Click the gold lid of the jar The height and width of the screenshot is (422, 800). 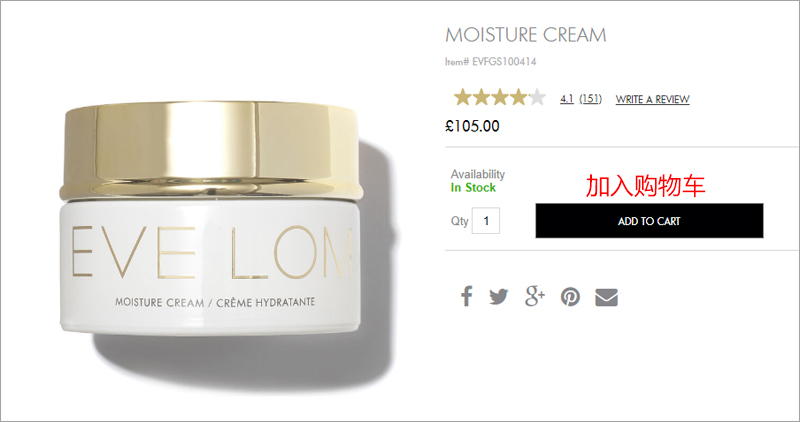(211, 149)
